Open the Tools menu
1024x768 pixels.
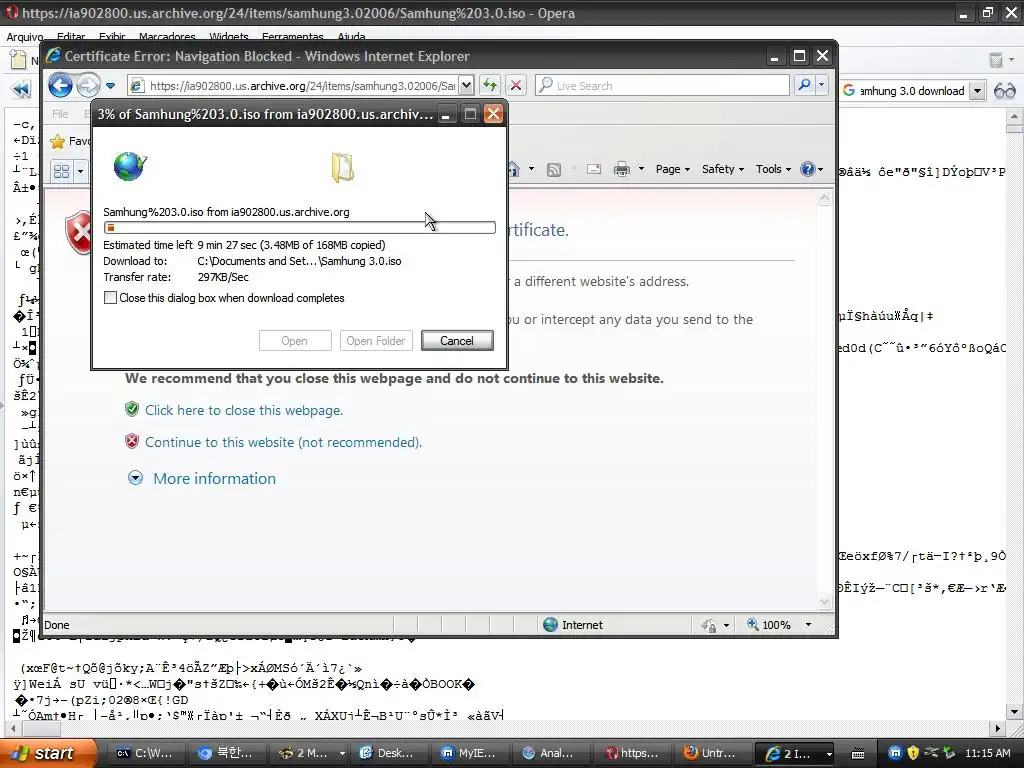[773, 169]
